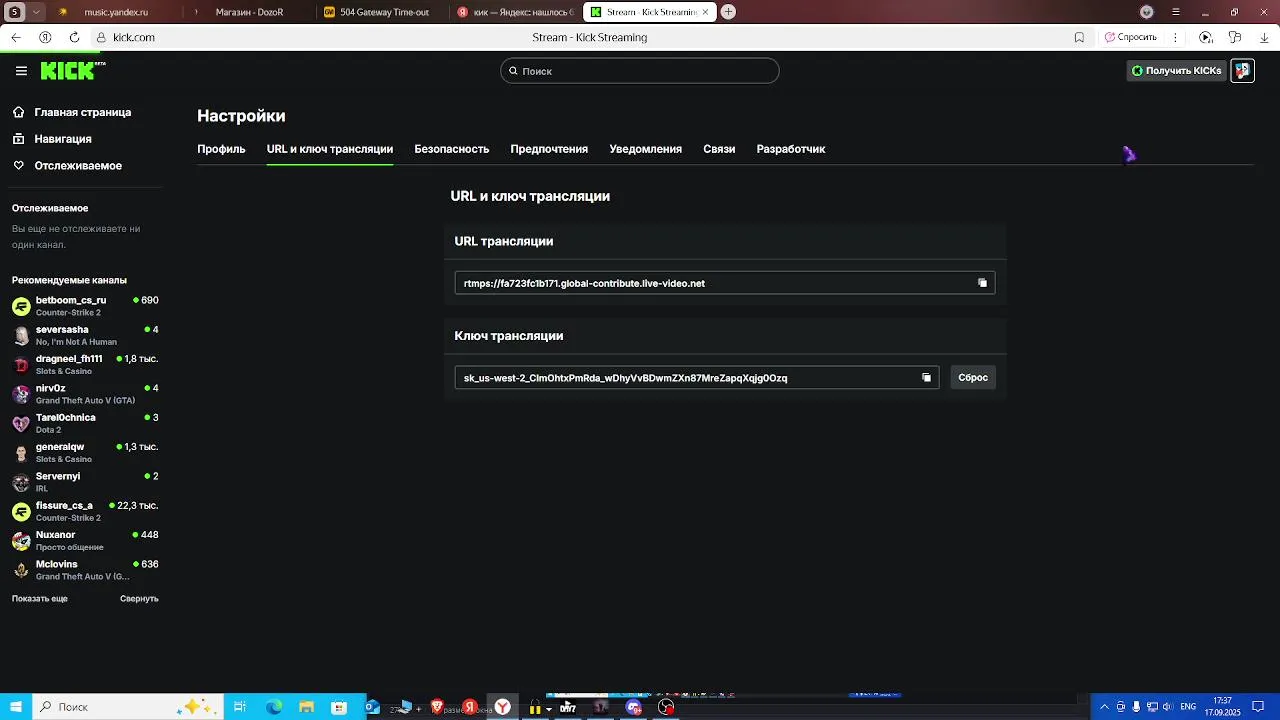Open seversasha recommended channel
This screenshot has width=1280, height=720.
click(x=85, y=335)
